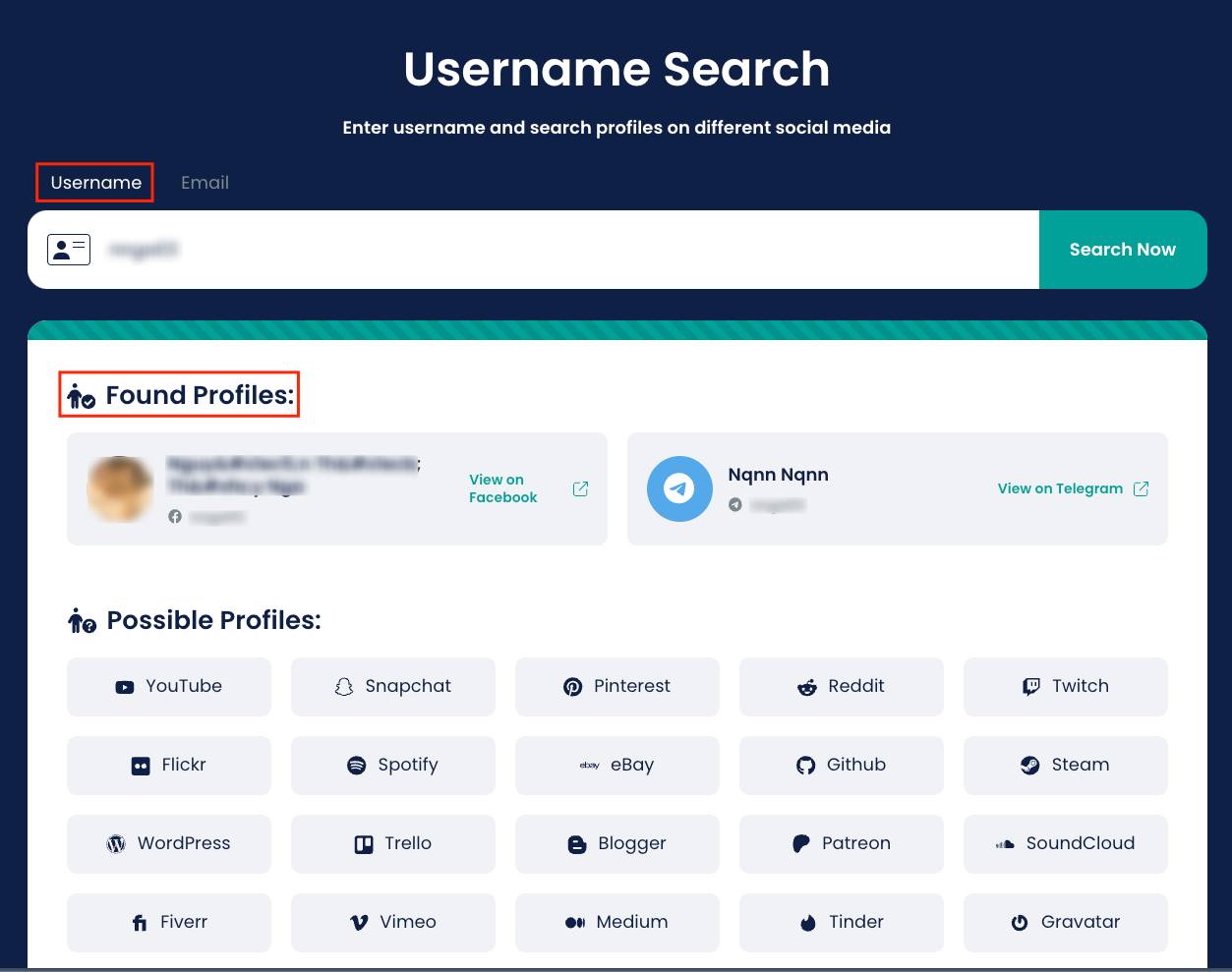Click the Telegram profile avatar icon
This screenshot has width=1232, height=972.
point(679,488)
